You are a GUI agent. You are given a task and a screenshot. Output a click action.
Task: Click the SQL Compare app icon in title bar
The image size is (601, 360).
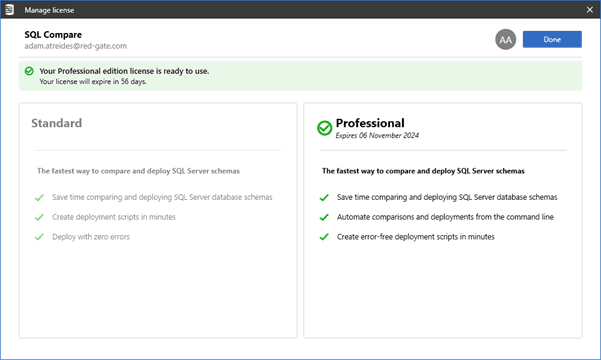[x=9, y=10]
